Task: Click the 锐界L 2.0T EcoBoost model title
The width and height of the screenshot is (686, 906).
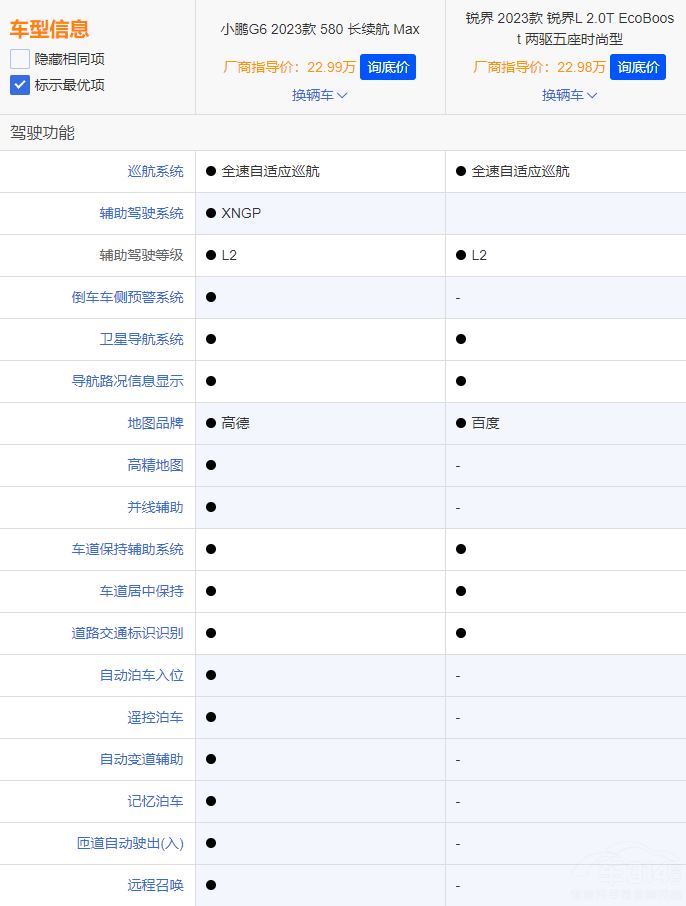Action: (x=570, y=28)
